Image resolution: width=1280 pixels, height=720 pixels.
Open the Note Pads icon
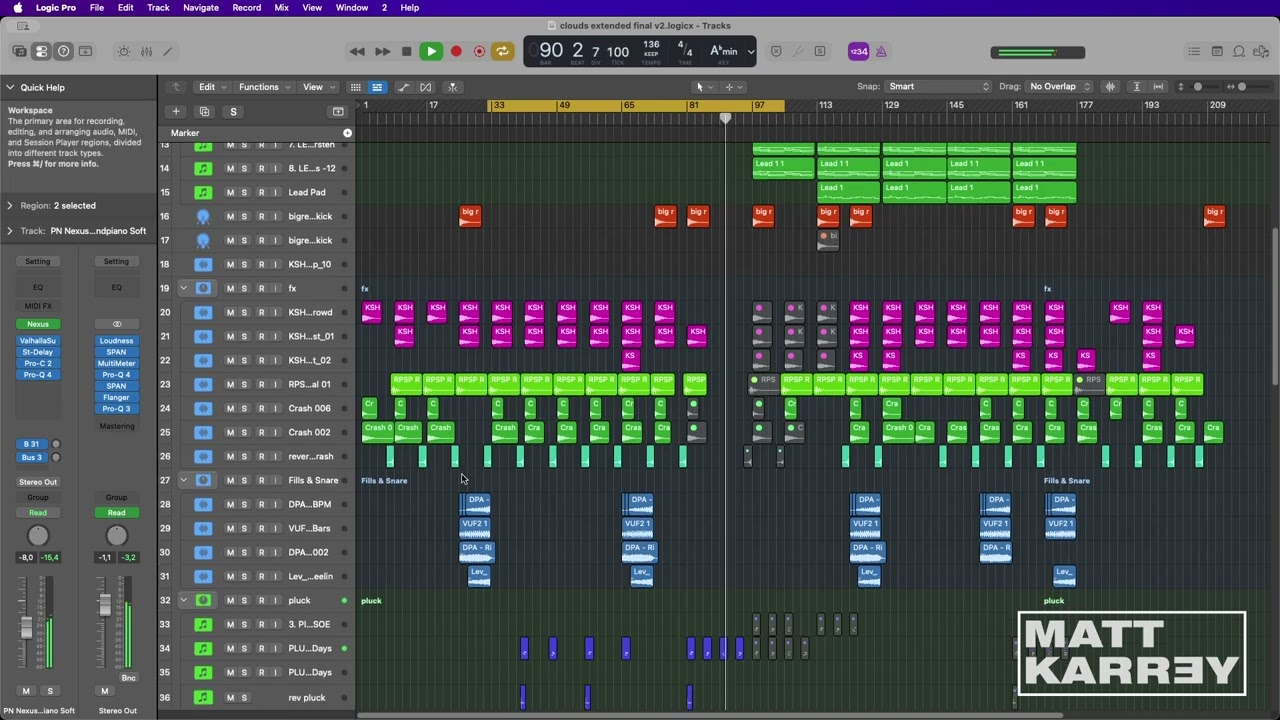1217,51
